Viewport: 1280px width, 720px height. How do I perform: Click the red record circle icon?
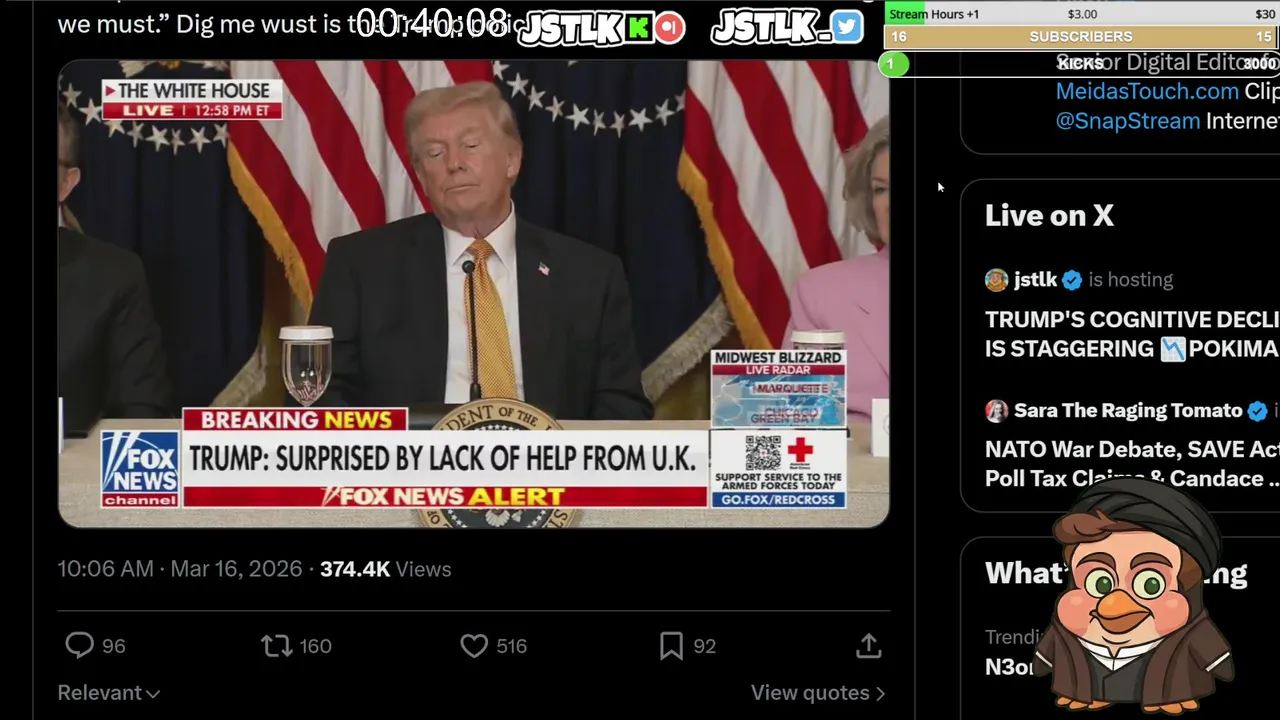point(670,28)
